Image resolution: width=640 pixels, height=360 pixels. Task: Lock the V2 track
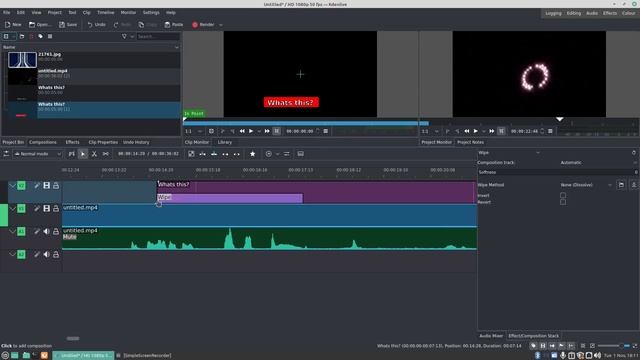(56, 186)
